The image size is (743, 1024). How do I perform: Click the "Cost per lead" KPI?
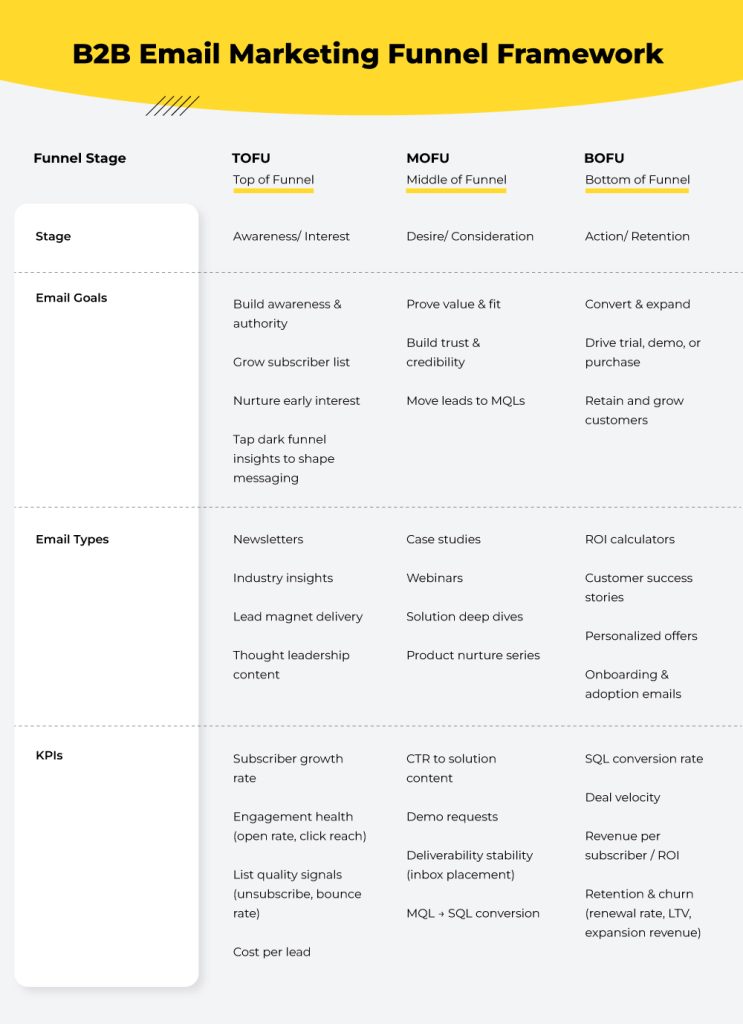coord(271,952)
